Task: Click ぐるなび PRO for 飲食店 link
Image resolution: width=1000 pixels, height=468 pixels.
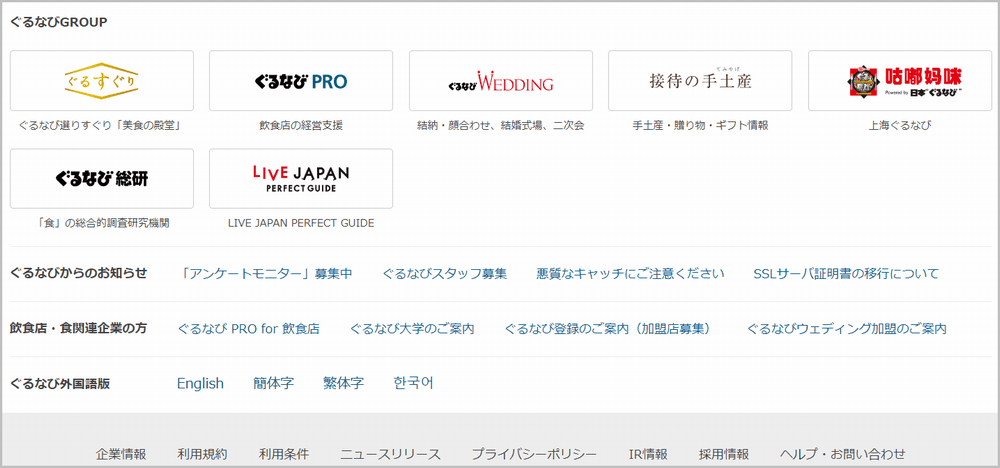Action: [x=248, y=328]
